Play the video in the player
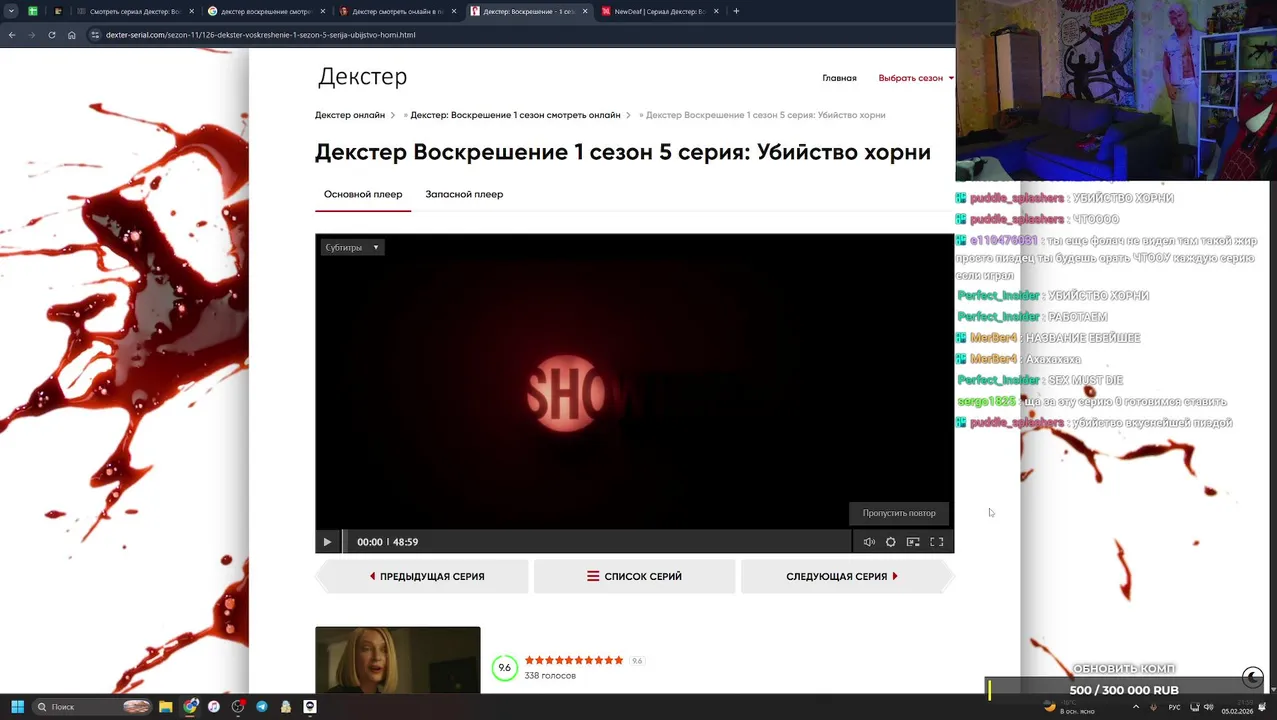Screen dimensions: 1277x720 point(327,542)
